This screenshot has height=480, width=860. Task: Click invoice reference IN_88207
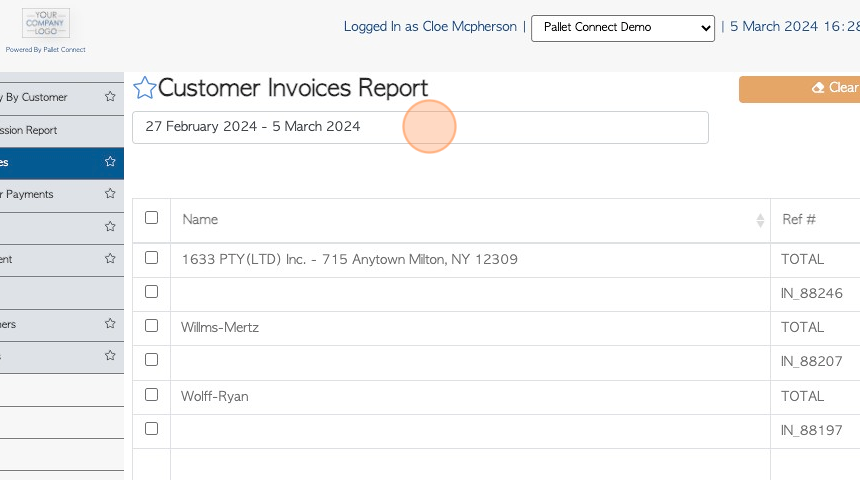click(x=811, y=362)
